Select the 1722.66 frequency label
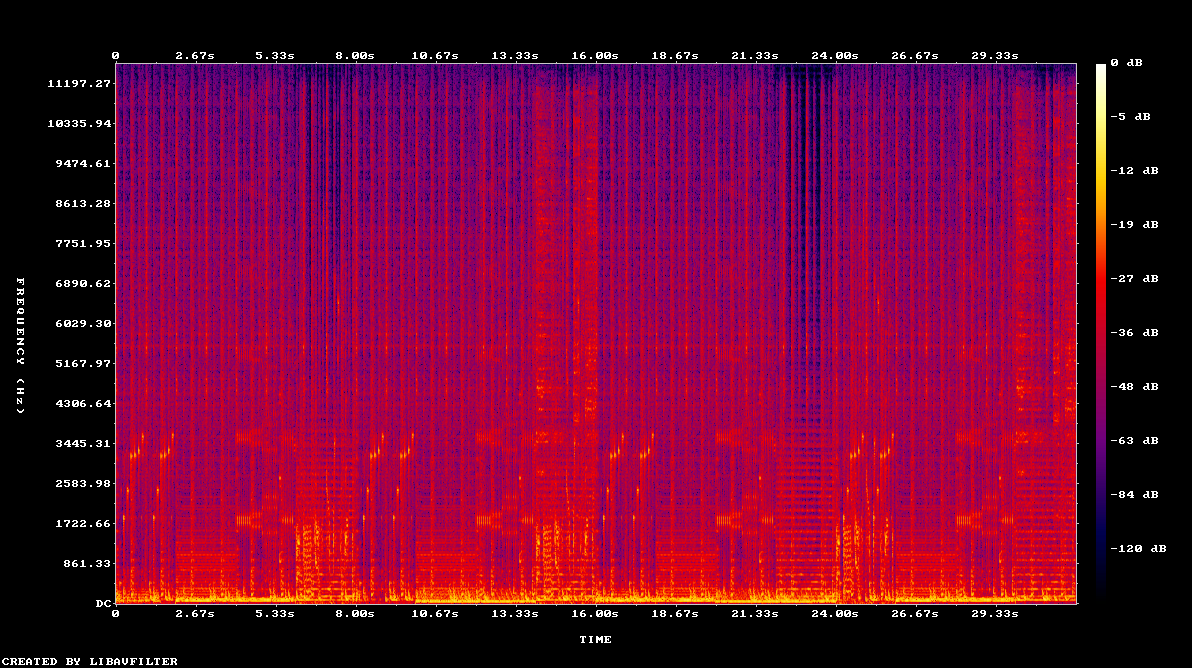The width and height of the screenshot is (1192, 668). point(83,524)
